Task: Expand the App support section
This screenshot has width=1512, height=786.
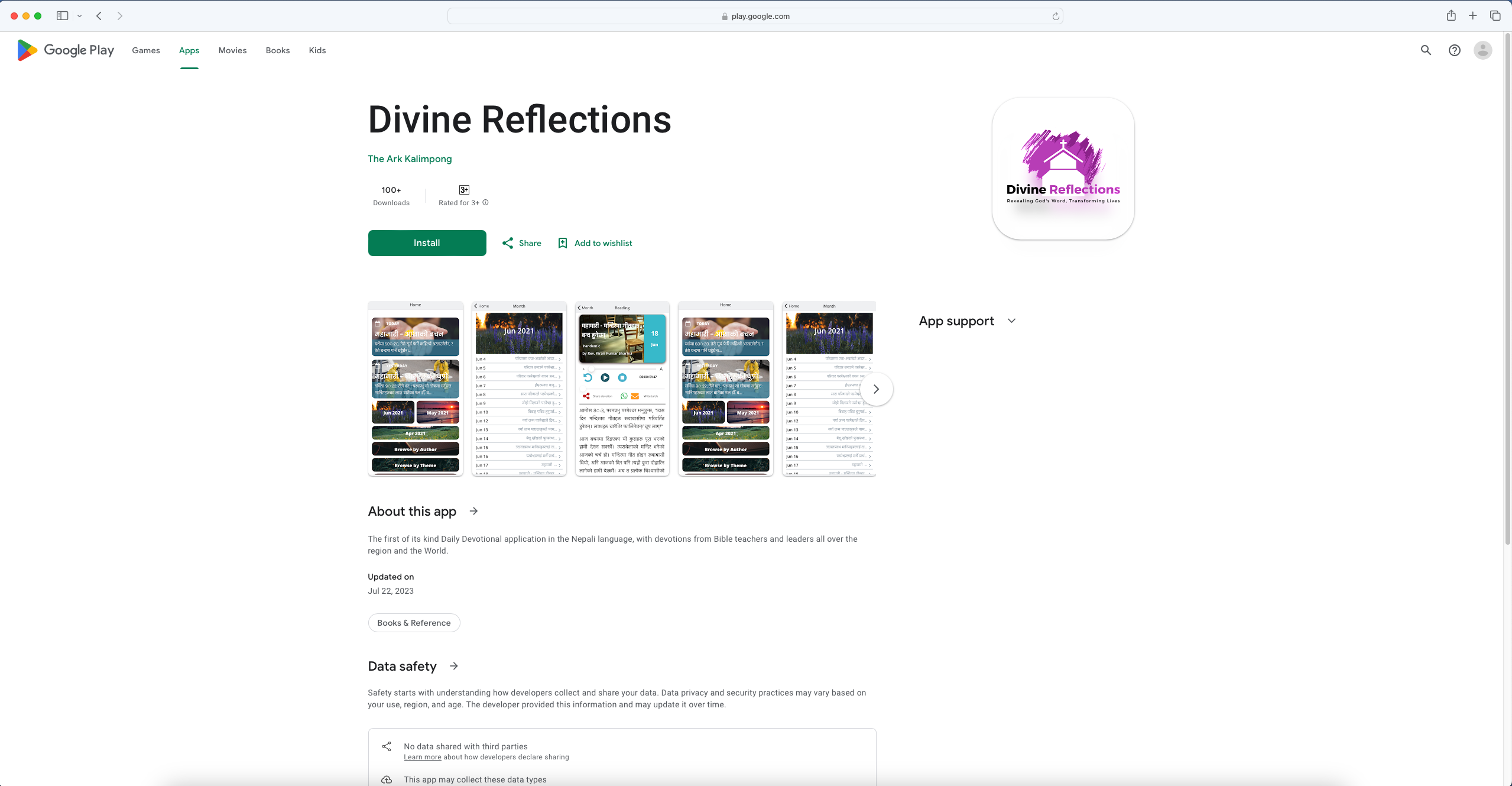Action: 968,321
